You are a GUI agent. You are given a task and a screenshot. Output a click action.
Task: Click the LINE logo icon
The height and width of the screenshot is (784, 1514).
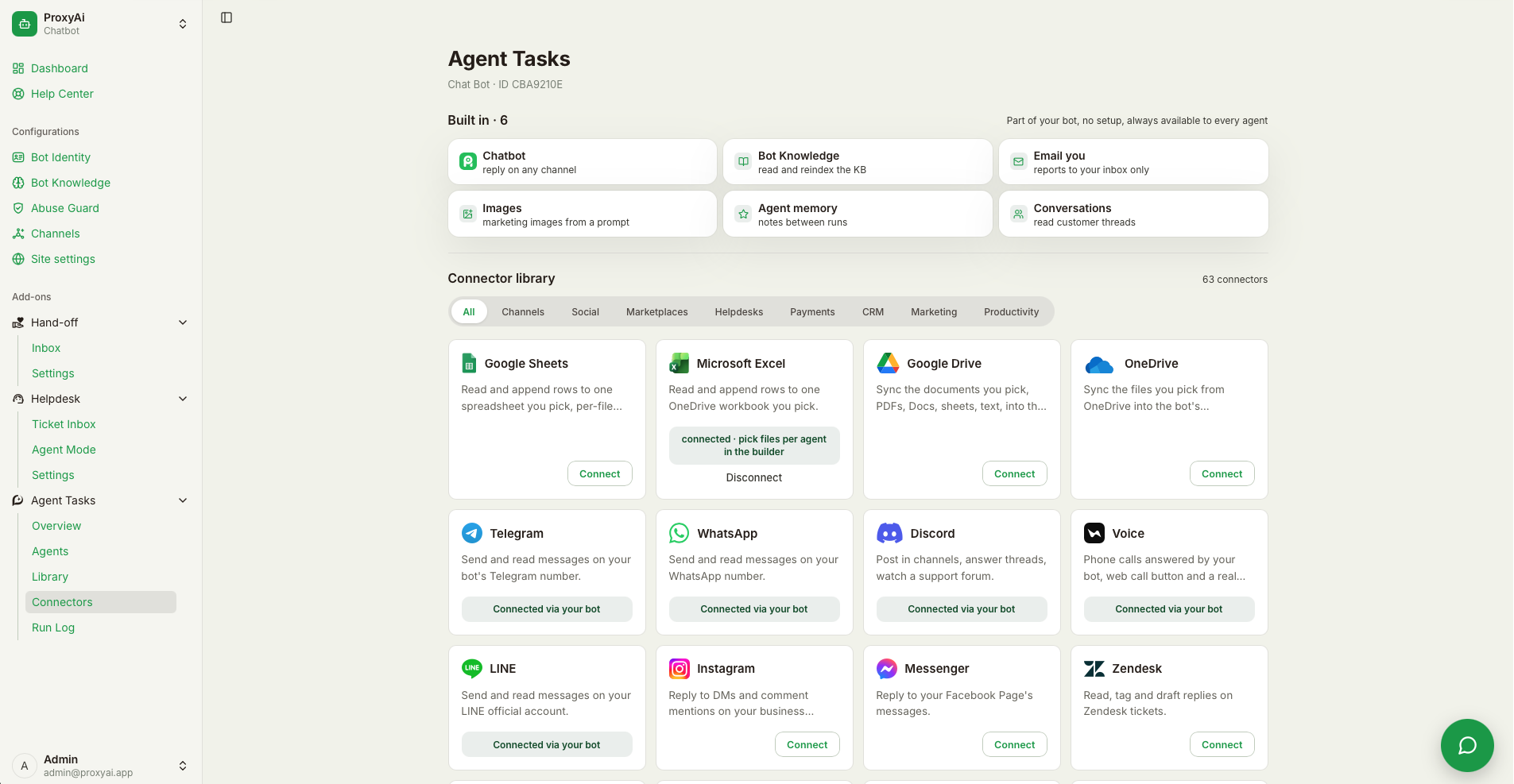point(472,668)
